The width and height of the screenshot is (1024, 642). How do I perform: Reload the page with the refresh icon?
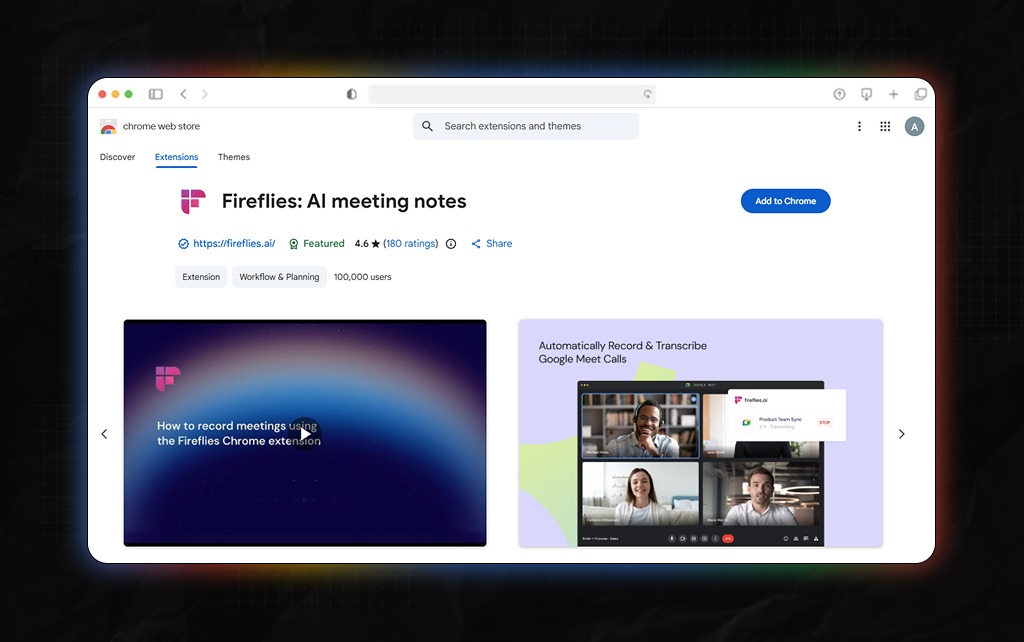[647, 94]
